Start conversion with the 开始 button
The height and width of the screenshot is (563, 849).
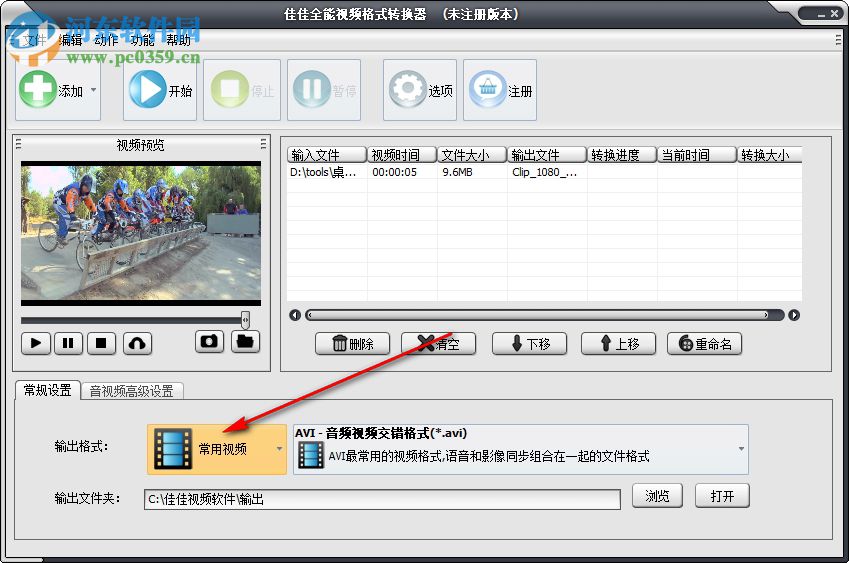tap(160, 90)
